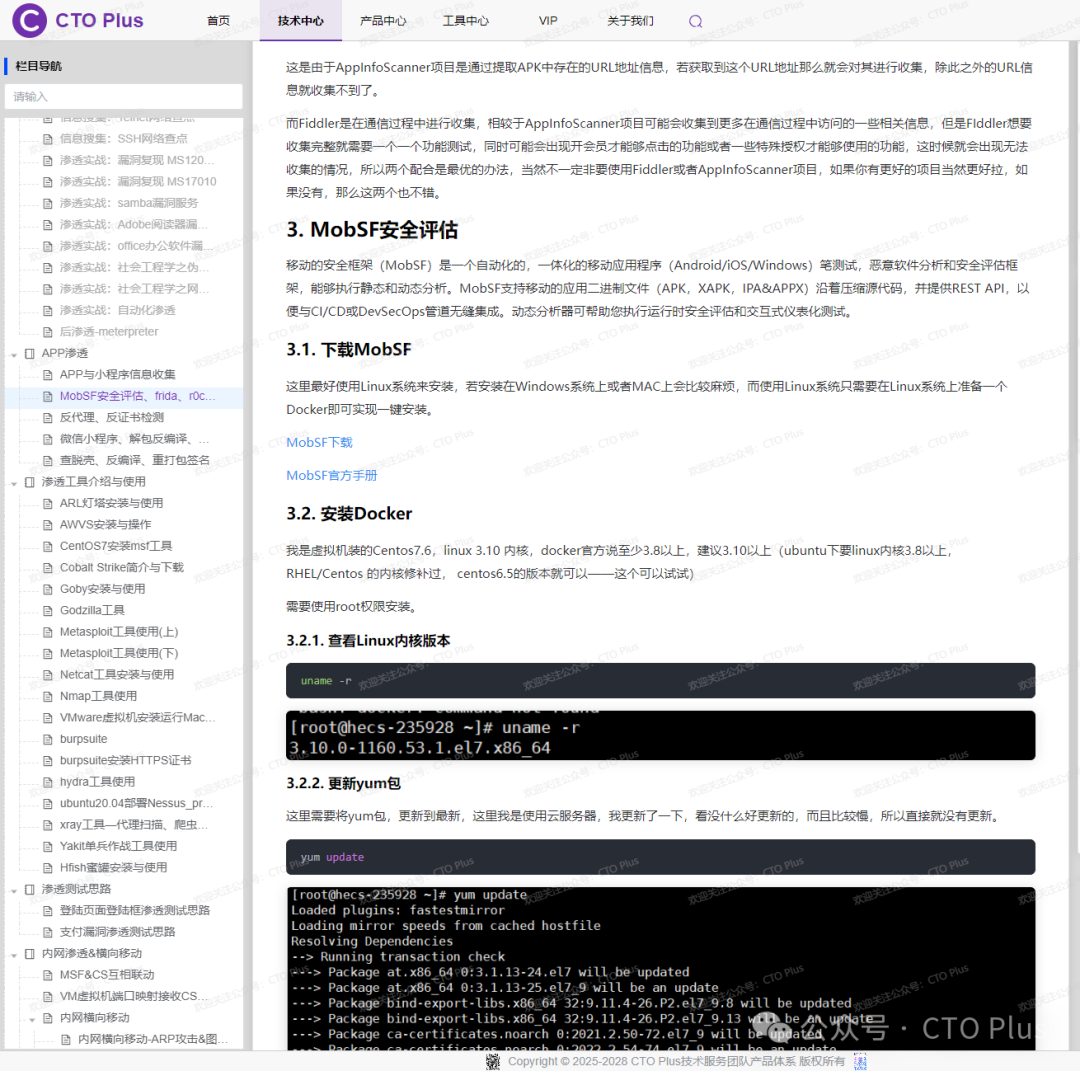Click the CTO Plus logo icon
This screenshot has height=1071, width=1080.
click(29, 20)
